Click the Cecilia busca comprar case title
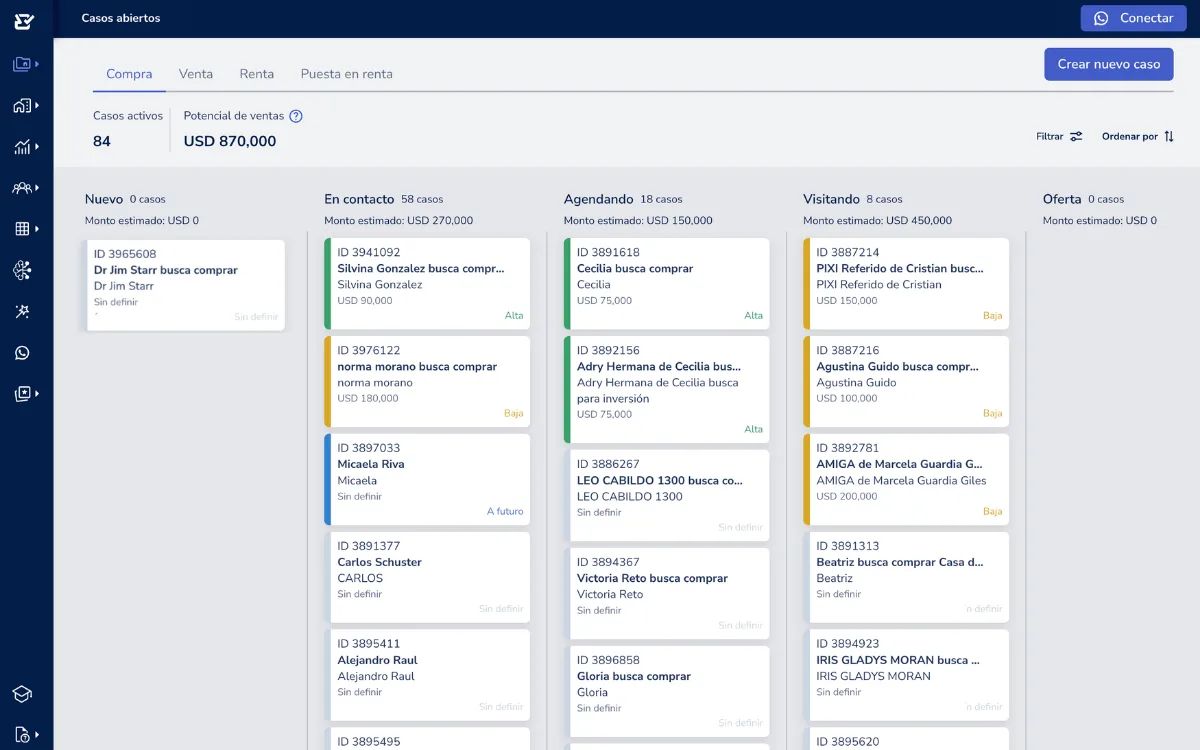The height and width of the screenshot is (750, 1200). 635,268
